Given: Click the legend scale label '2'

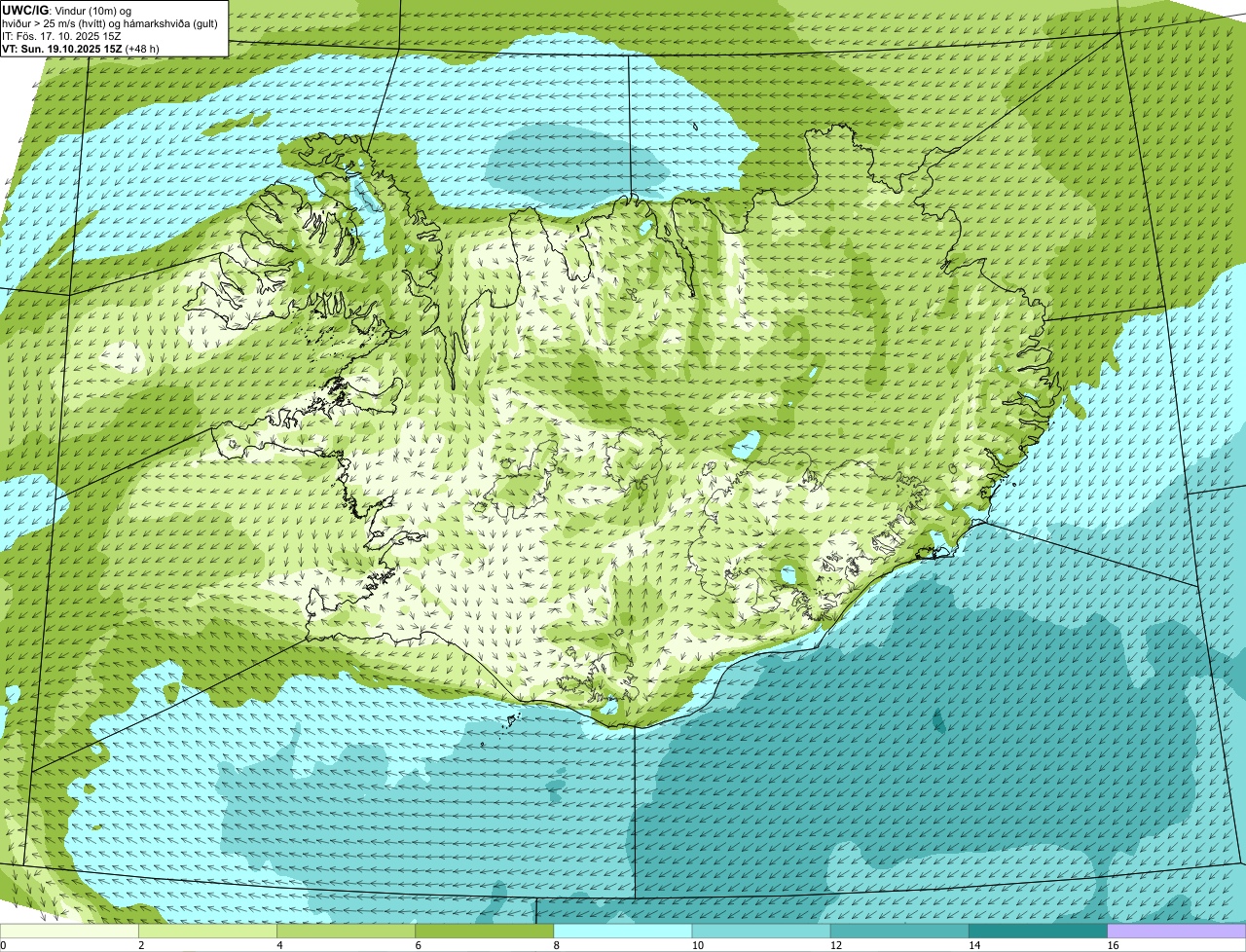Looking at the screenshot, I should click(x=141, y=945).
